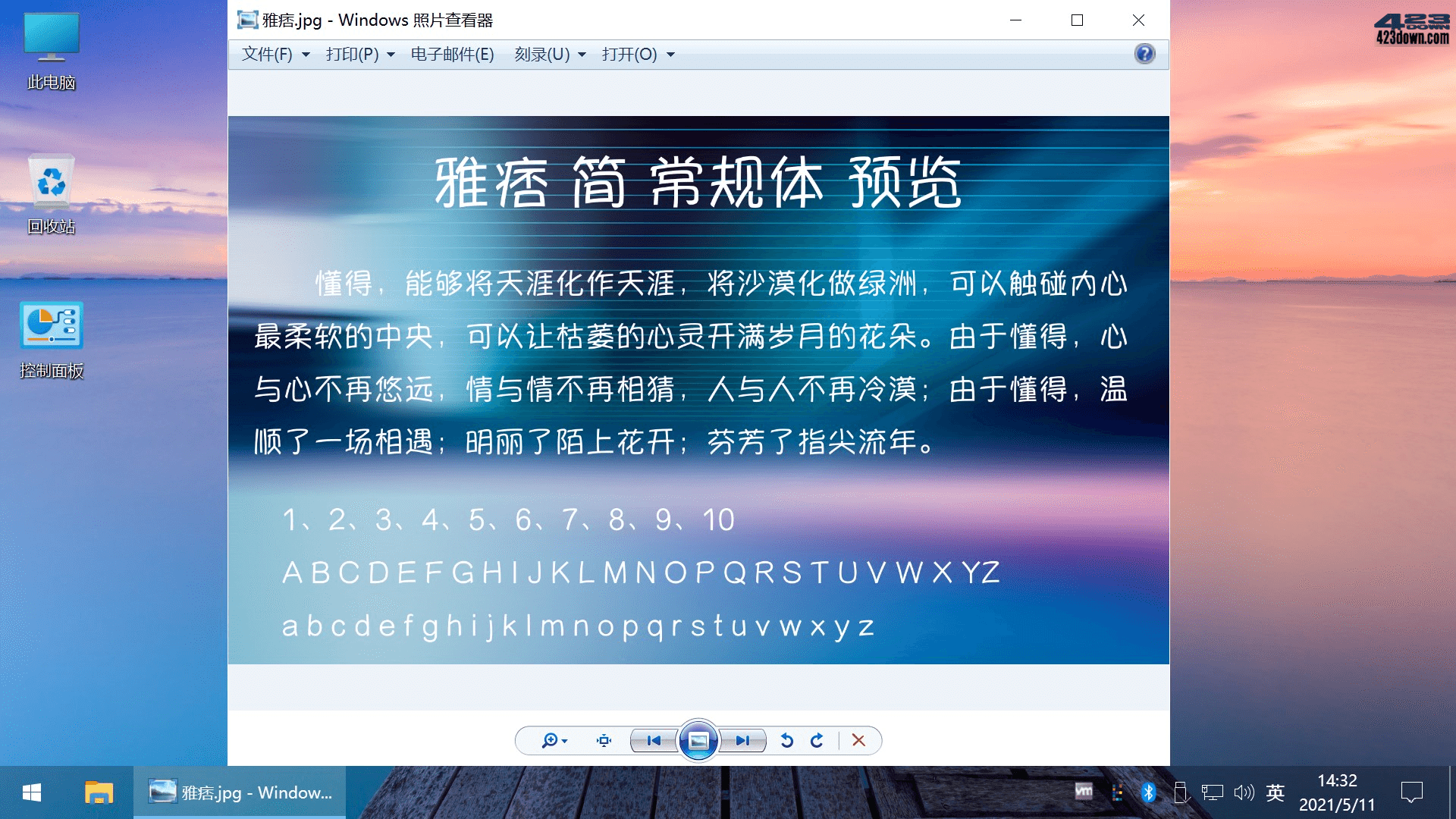This screenshot has width=1456, height=819.
Task: Open the 电子邮件(E) menu
Action: click(x=451, y=54)
